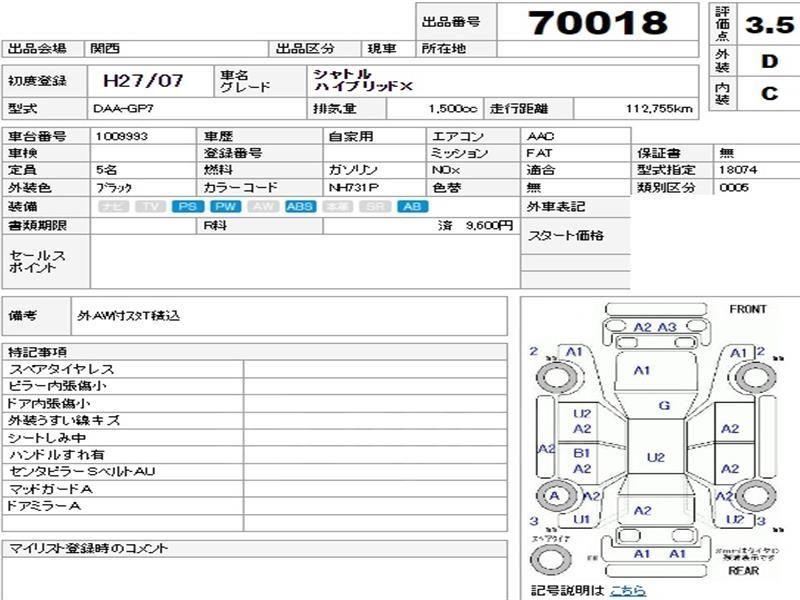Image resolution: width=800 pixels, height=600 pixels.
Task: Select the B1 mark on the car diagram
Action: [582, 453]
